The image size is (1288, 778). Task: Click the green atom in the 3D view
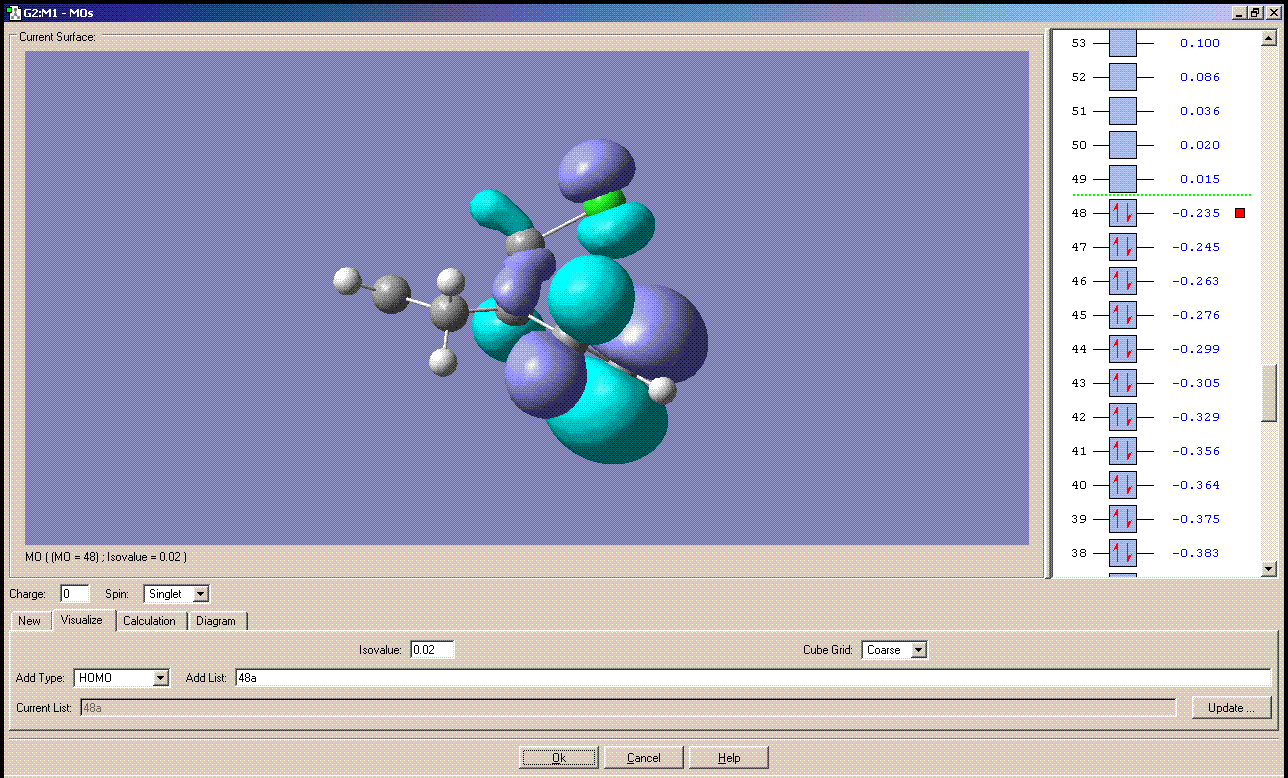[604, 203]
